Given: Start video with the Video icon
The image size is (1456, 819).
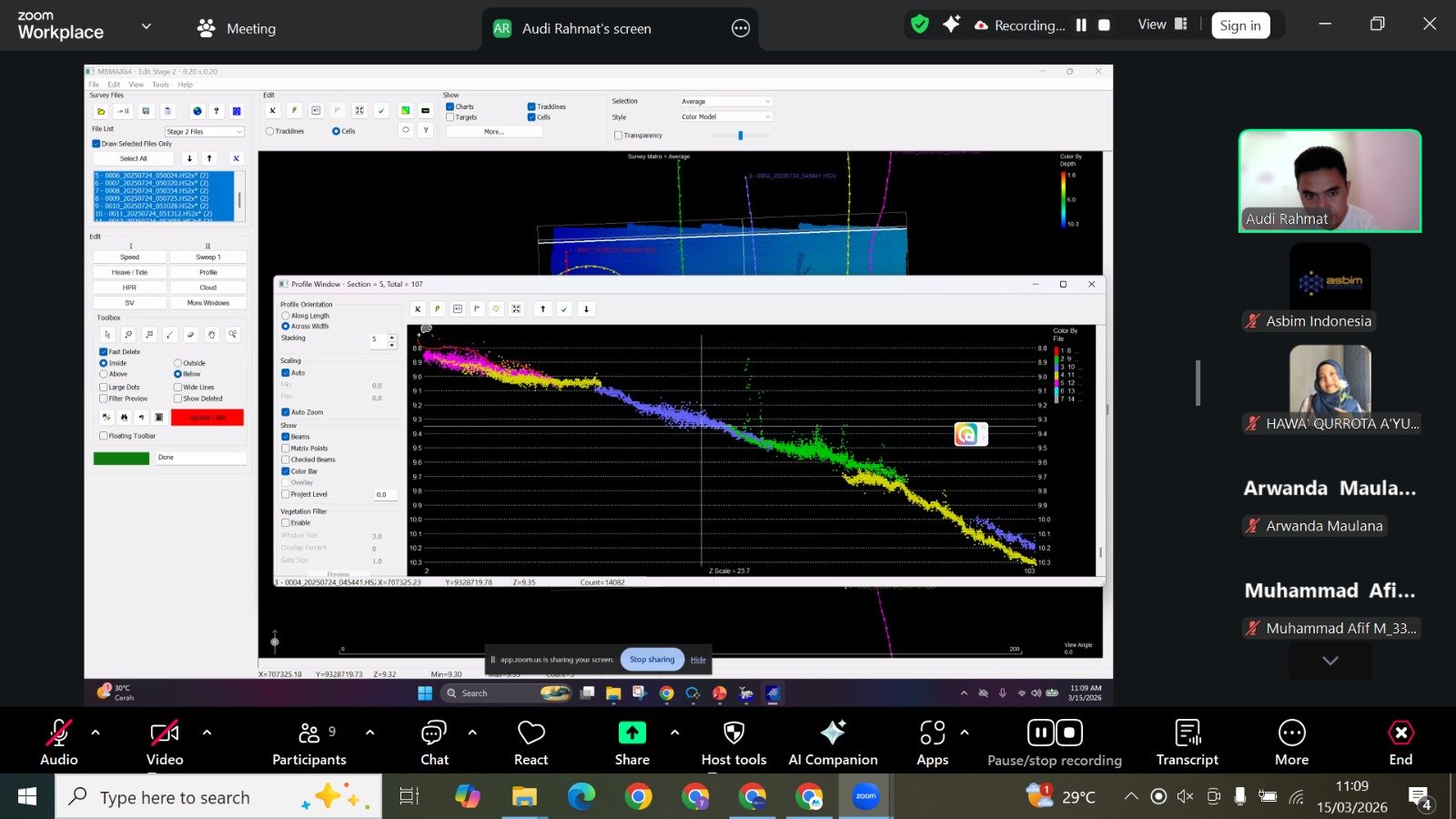Looking at the screenshot, I should pos(165,733).
